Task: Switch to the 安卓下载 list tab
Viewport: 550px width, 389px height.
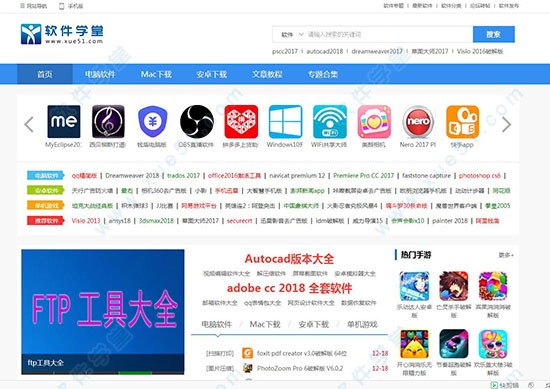Action: (314, 324)
